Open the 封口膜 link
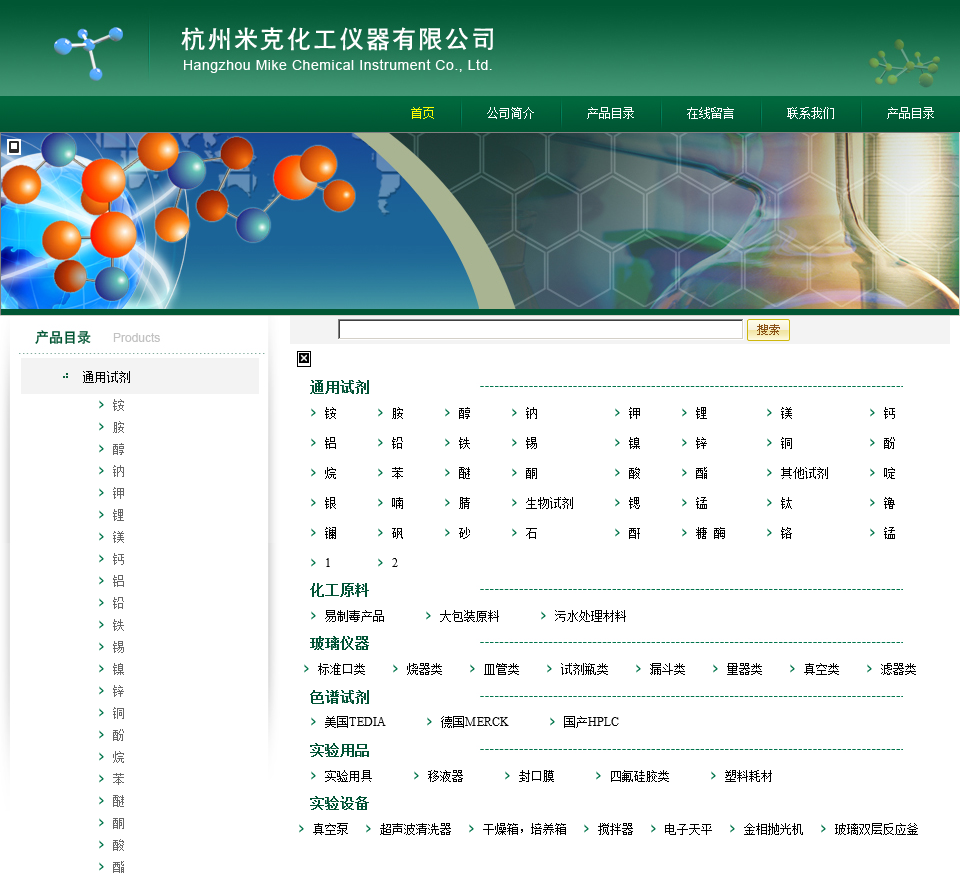 point(536,776)
